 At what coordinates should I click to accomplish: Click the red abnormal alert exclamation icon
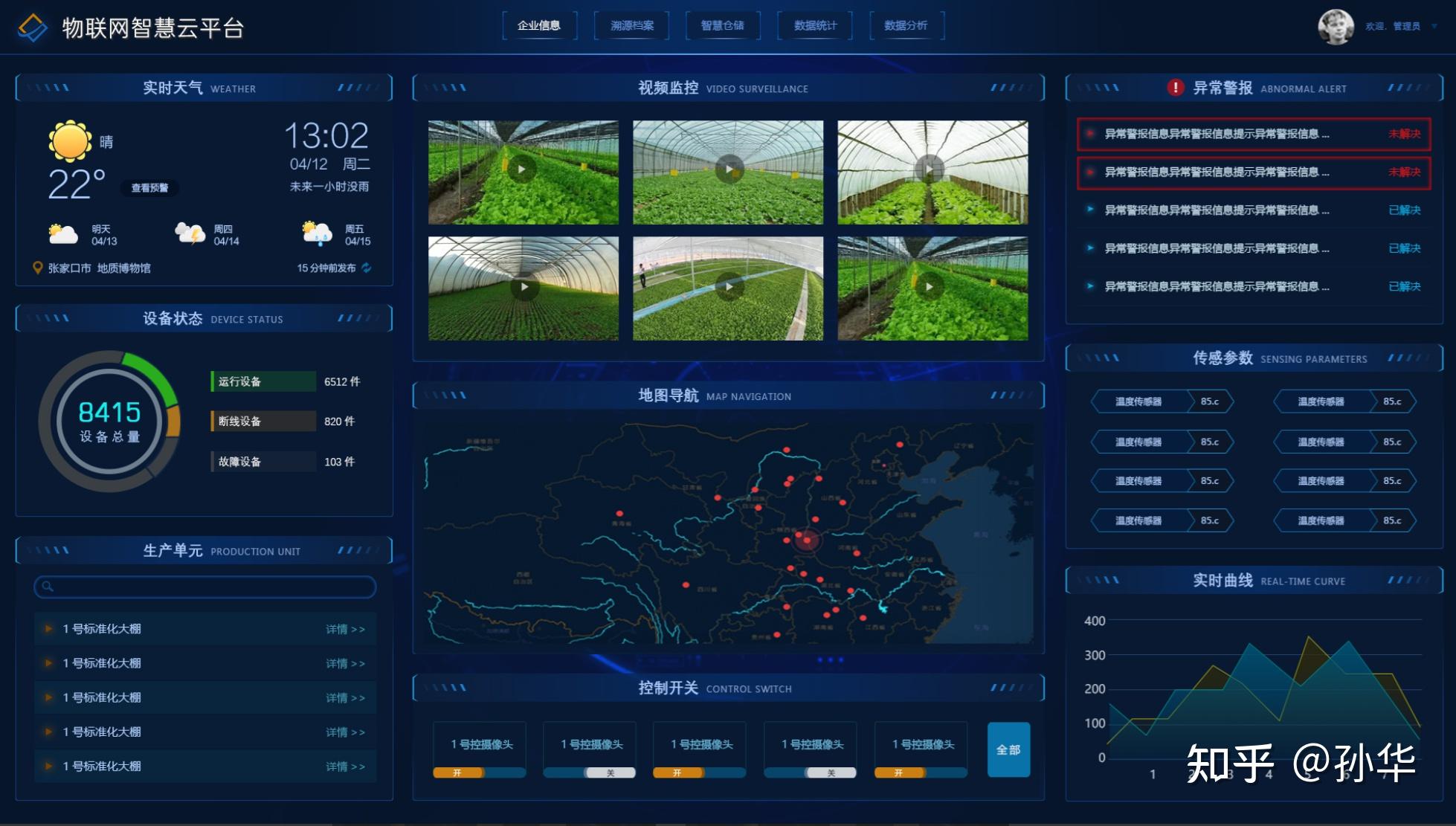(x=1175, y=88)
